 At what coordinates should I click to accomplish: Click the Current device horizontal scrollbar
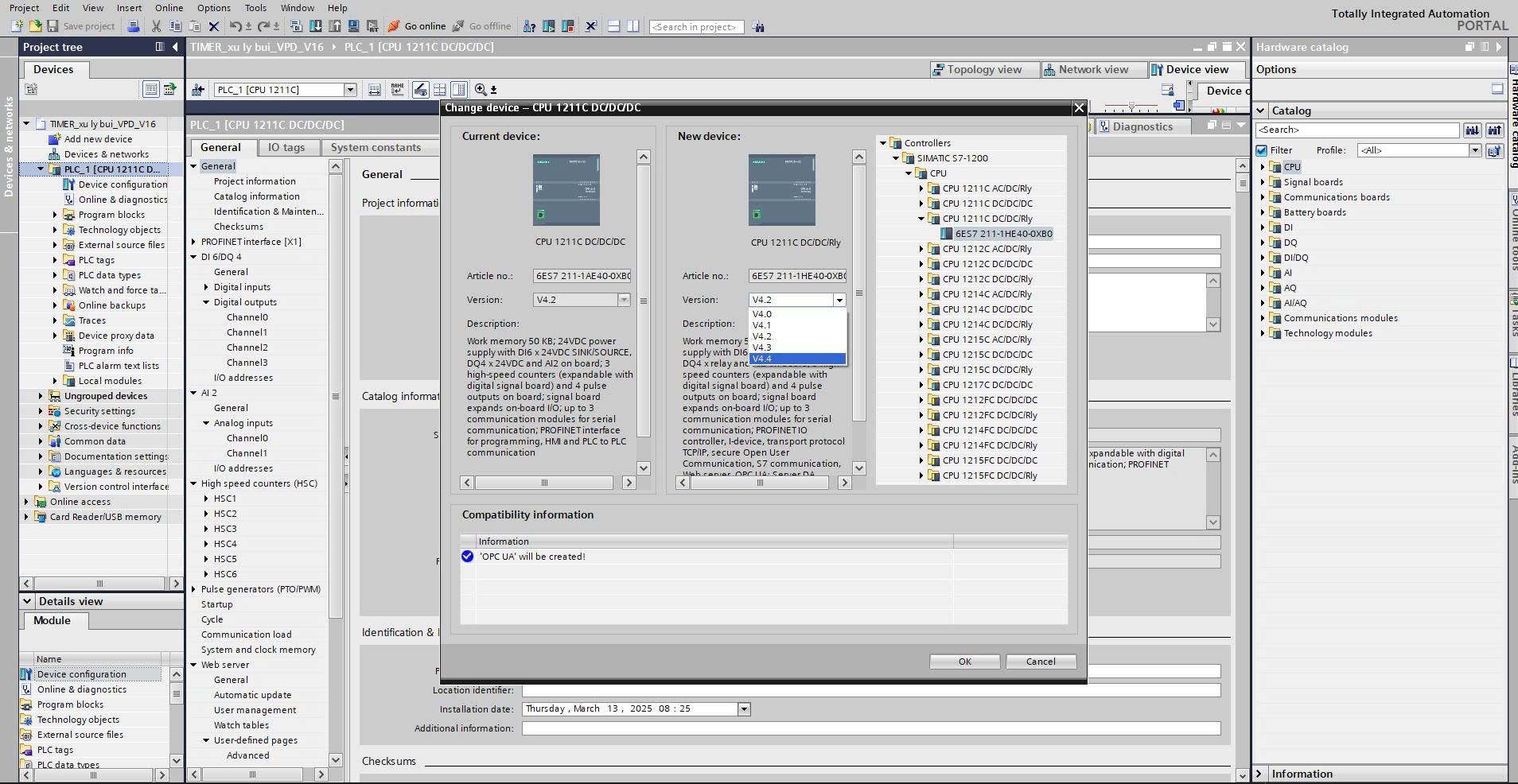point(544,483)
